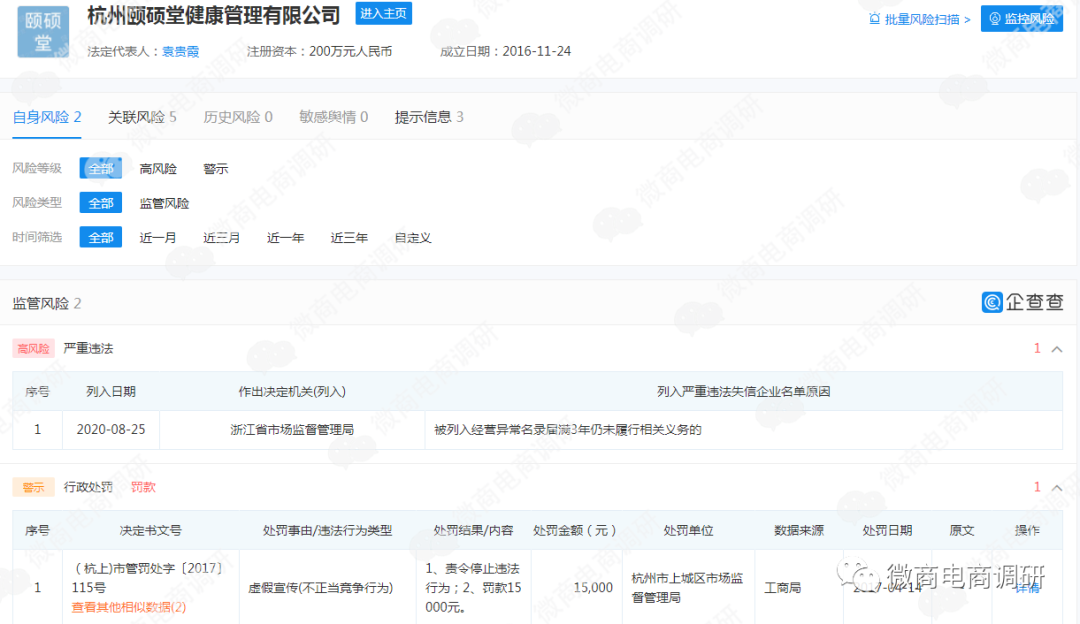This screenshot has height=624, width=1080.
Task: Select 监管风险 as risk type
Action: coord(164,202)
